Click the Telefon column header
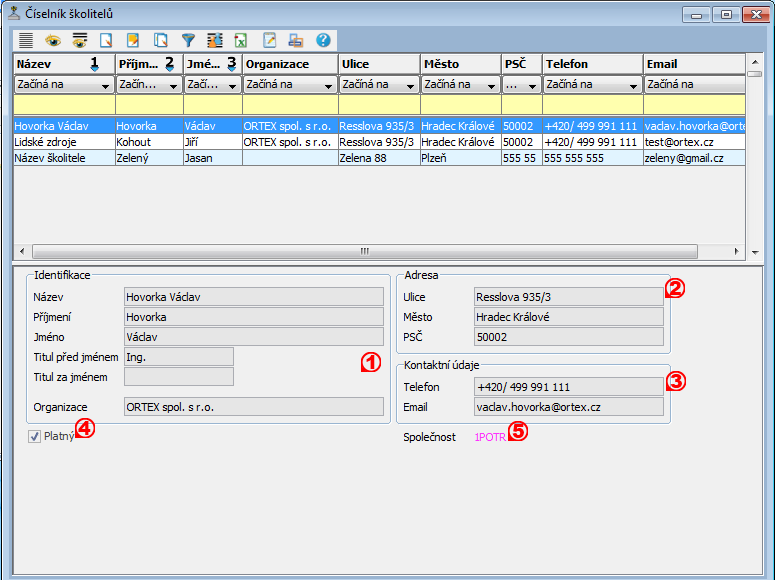 pyautogui.click(x=592, y=64)
